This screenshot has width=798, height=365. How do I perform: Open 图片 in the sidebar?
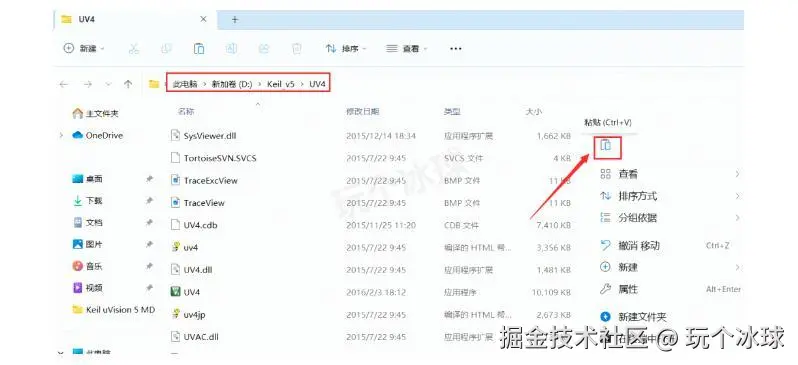click(88, 244)
